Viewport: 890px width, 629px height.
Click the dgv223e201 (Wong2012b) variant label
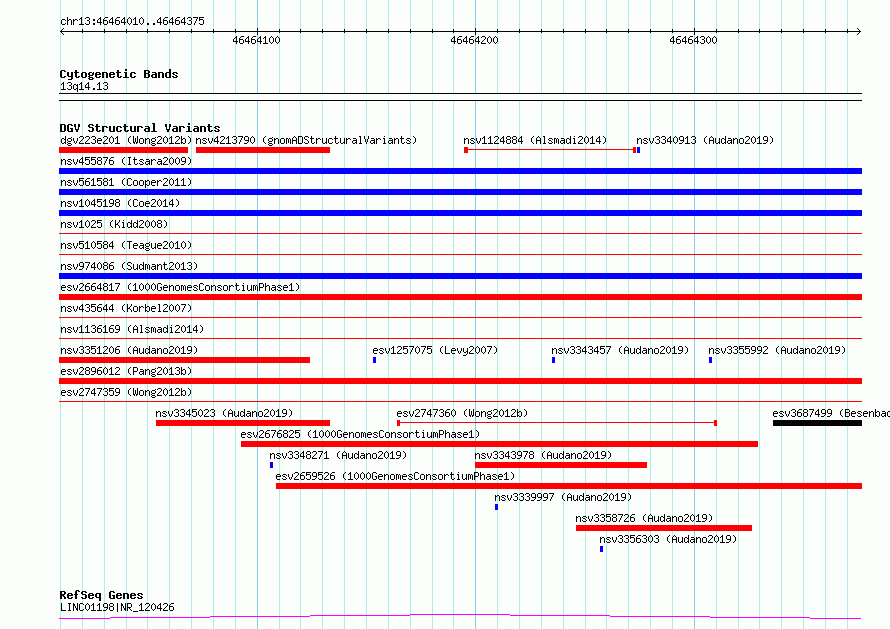tap(126, 140)
